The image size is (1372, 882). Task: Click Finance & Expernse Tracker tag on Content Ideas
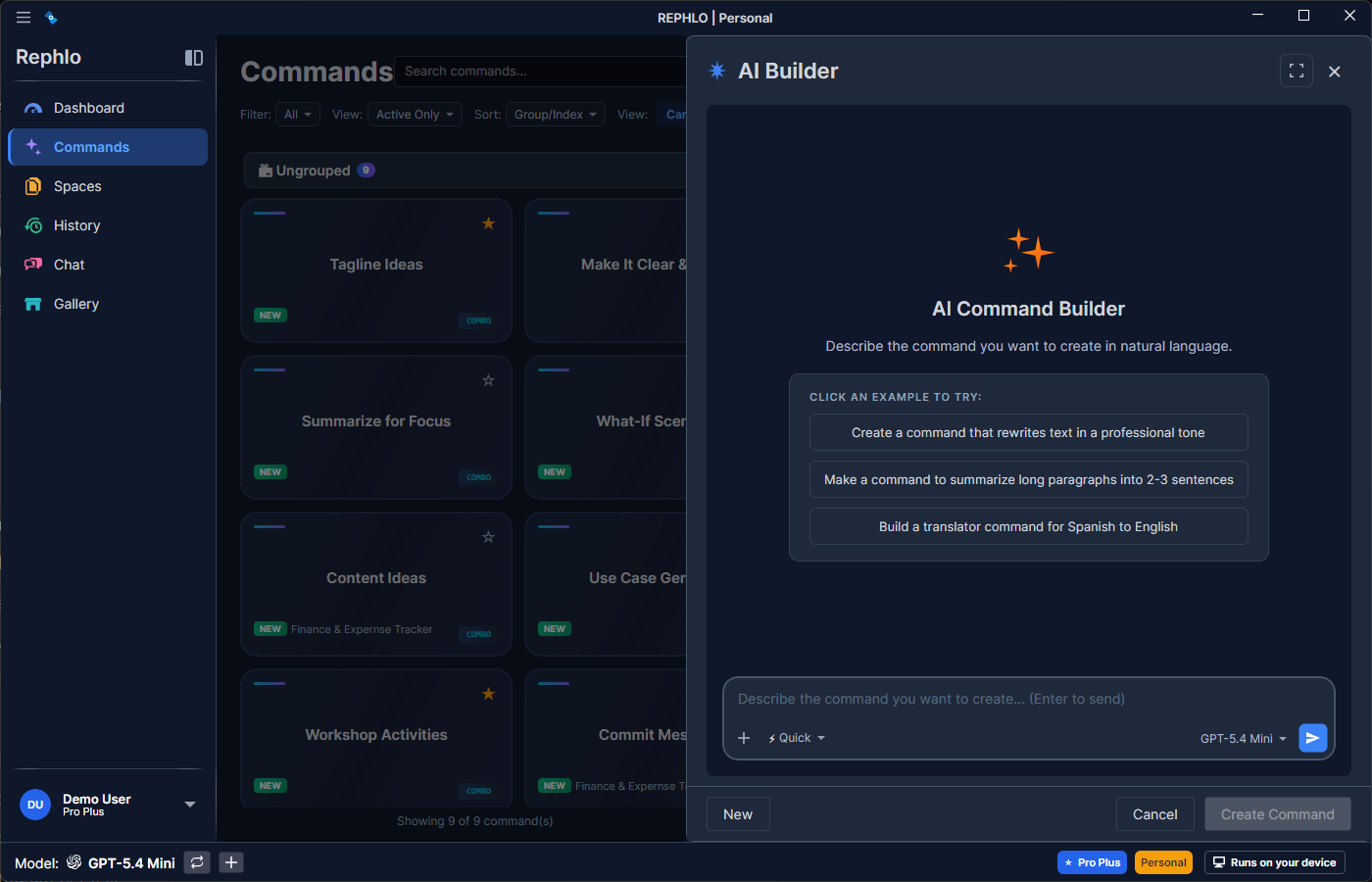362,629
